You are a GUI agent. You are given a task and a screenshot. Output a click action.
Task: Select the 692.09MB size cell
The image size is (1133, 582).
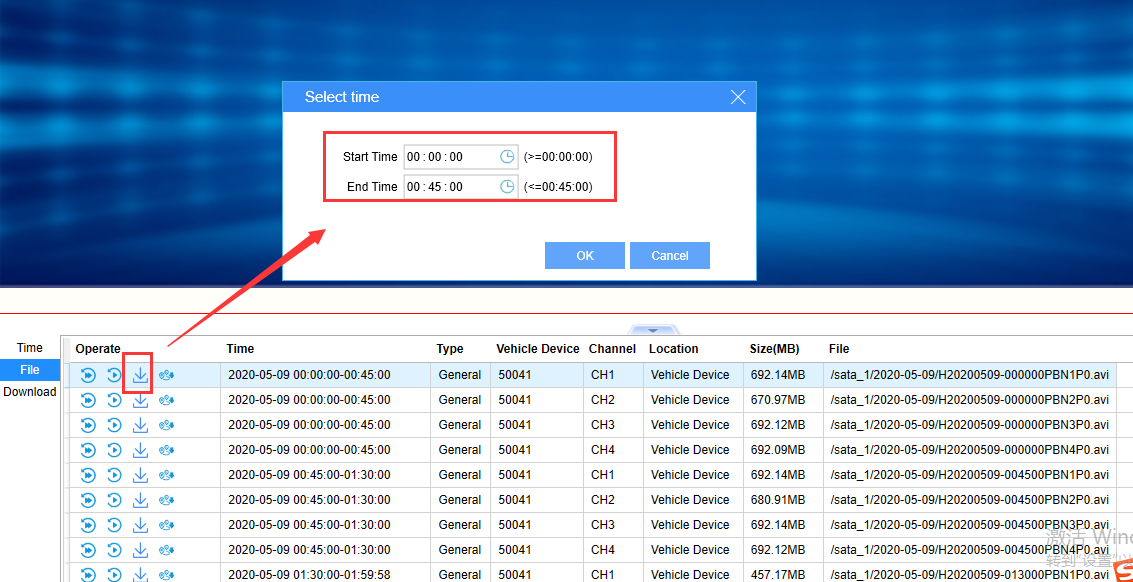tap(783, 450)
